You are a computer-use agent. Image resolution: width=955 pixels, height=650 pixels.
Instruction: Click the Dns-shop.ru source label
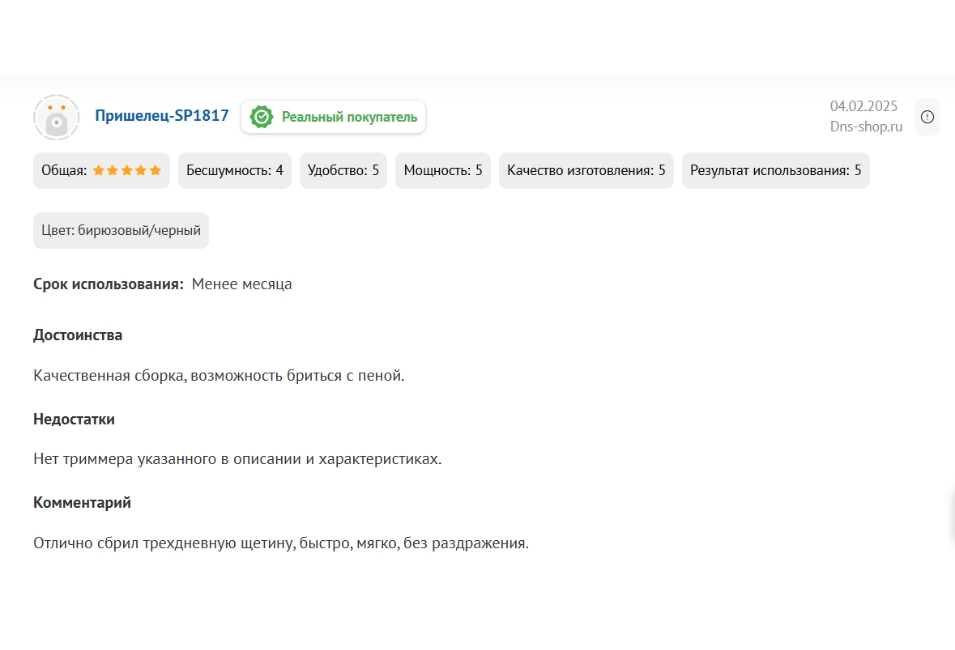click(x=865, y=127)
